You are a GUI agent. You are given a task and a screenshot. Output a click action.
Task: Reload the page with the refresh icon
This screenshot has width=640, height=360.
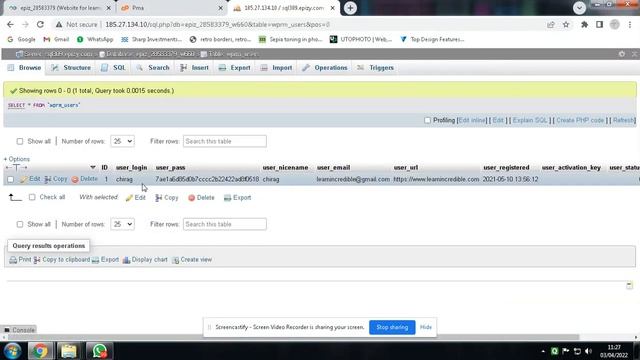click(x=40, y=24)
